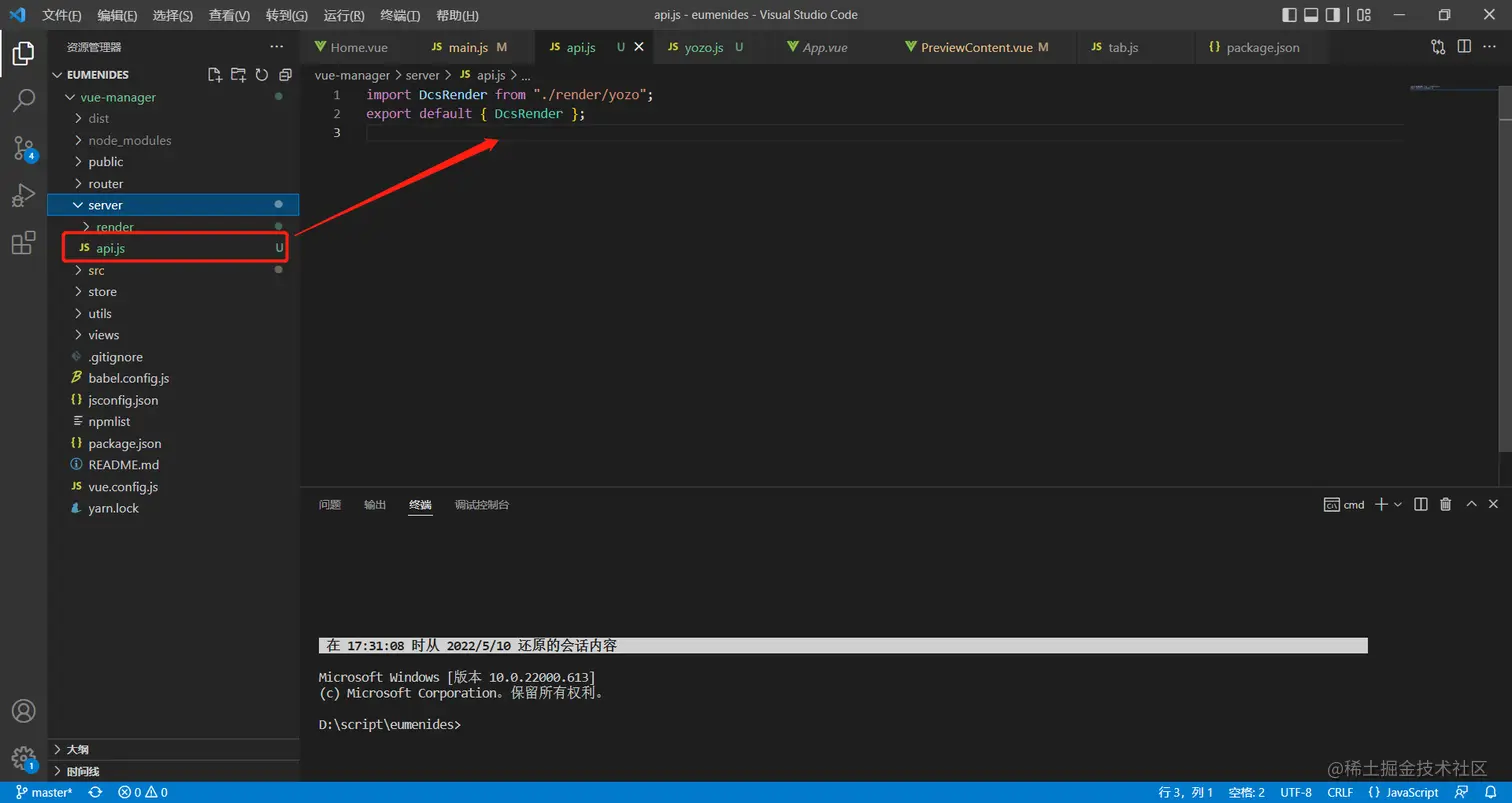Toggle the bottom panel layout icon
Viewport: 1512px width, 803px height.
[x=1311, y=15]
